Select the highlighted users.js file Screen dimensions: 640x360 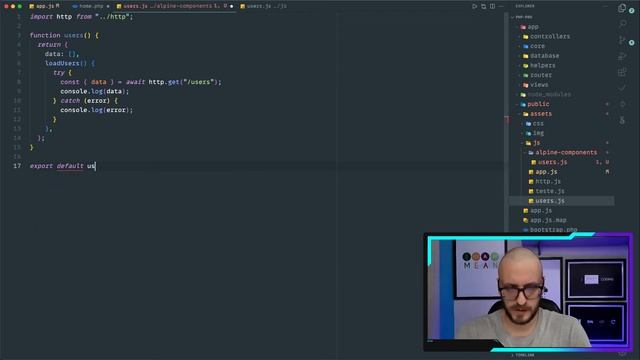tap(562, 201)
